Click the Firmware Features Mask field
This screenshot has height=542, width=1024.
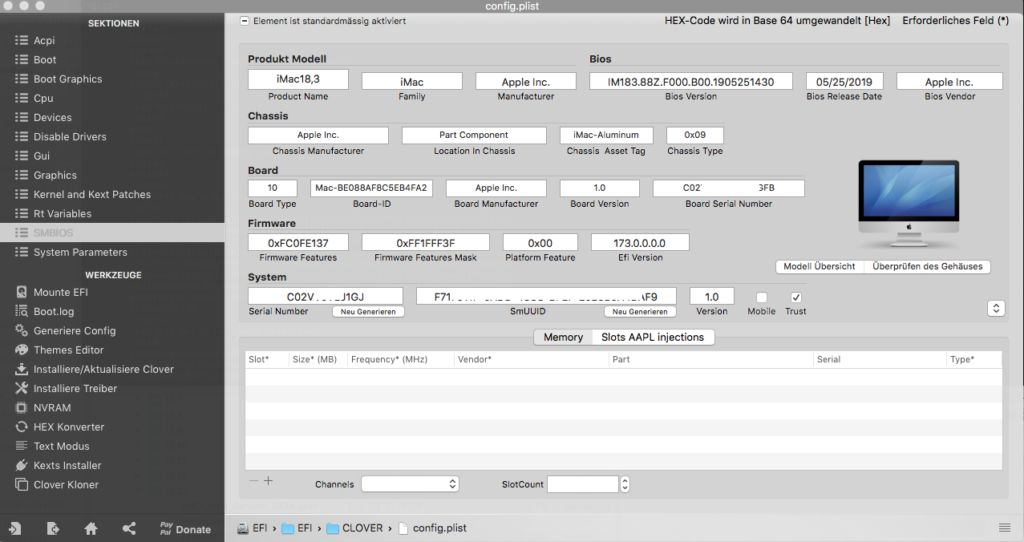(425, 243)
